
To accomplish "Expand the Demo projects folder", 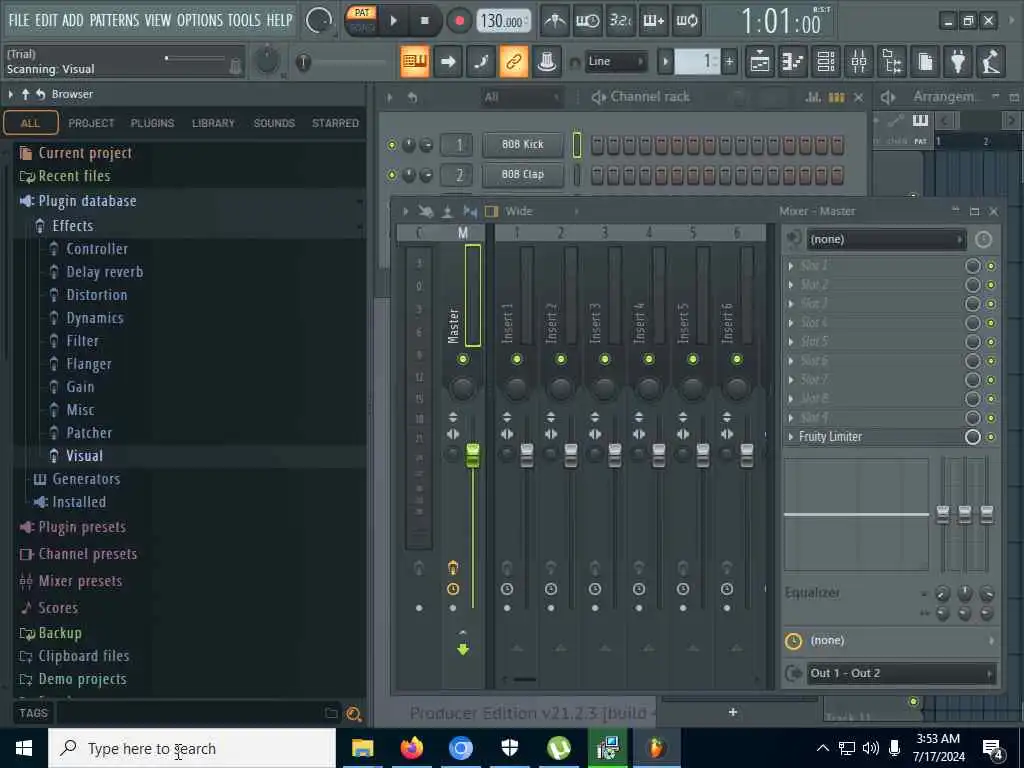I will pyautogui.click(x=82, y=679).
